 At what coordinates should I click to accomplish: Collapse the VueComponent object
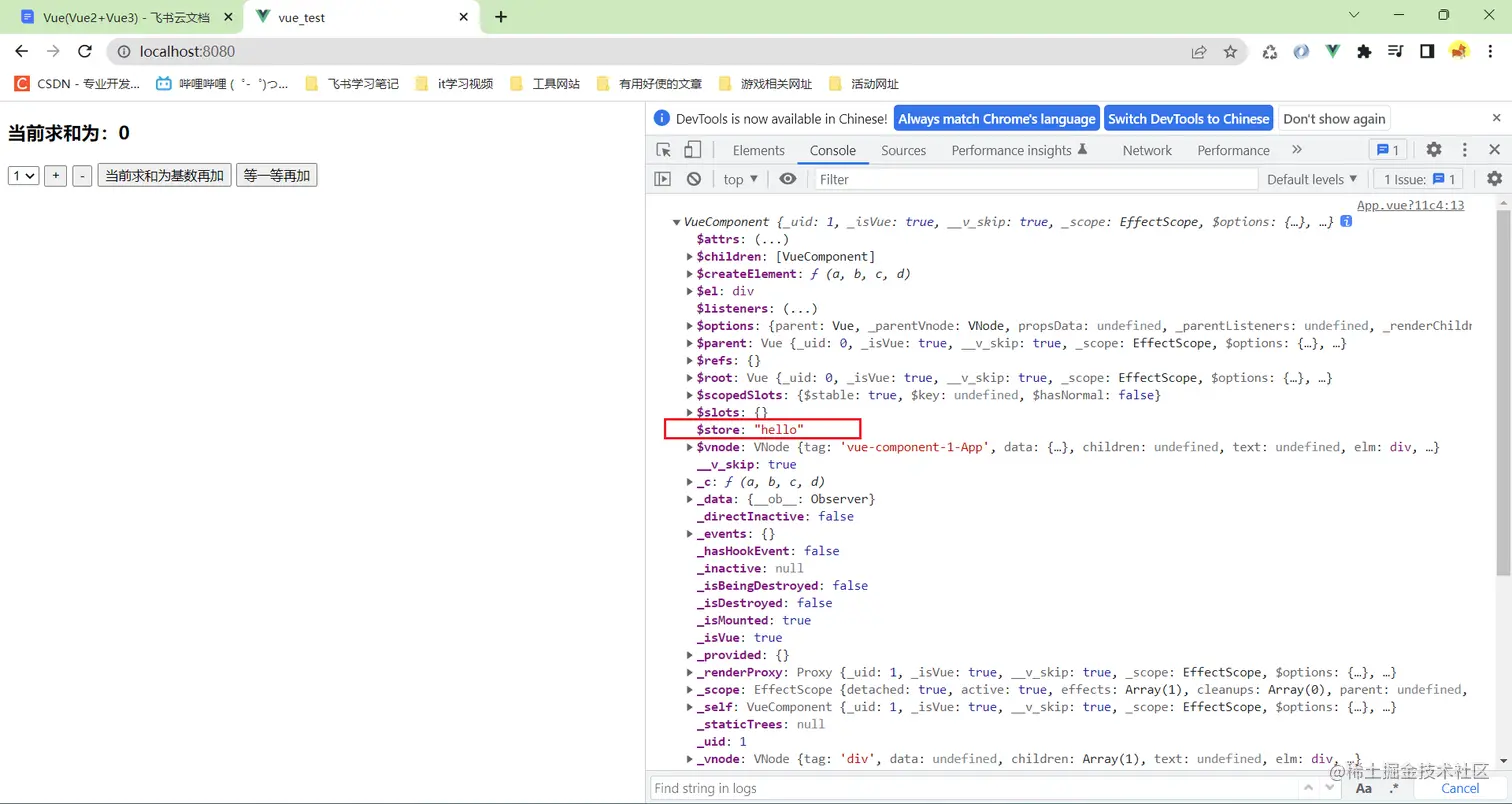coord(676,222)
